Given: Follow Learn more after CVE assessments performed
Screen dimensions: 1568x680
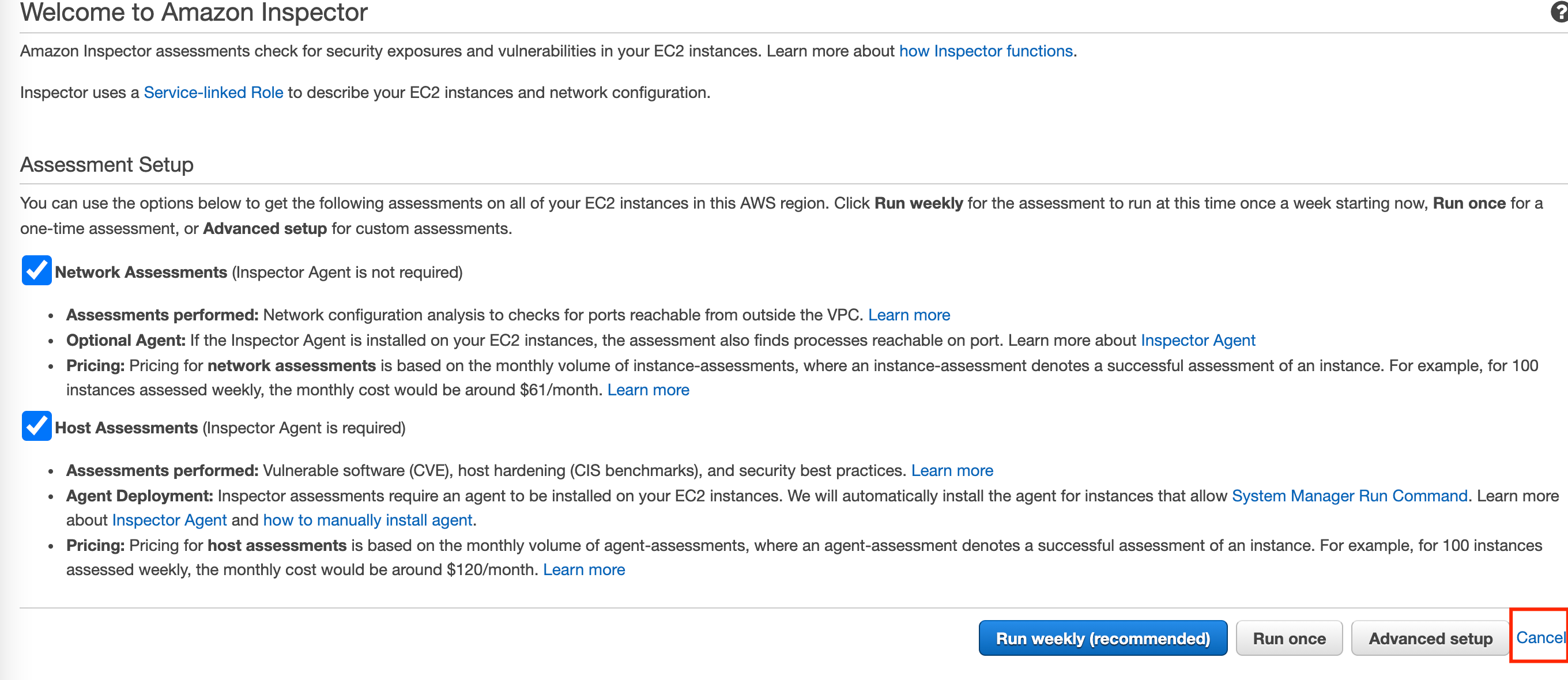Looking at the screenshot, I should coord(952,470).
